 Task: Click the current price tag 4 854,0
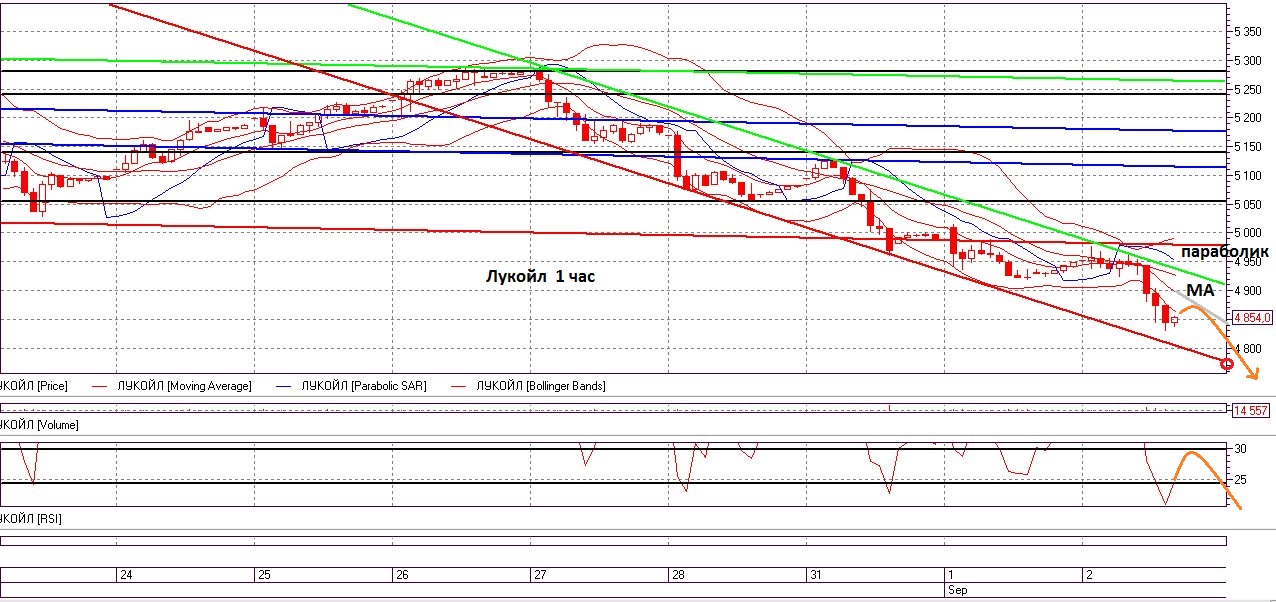coord(1253,317)
